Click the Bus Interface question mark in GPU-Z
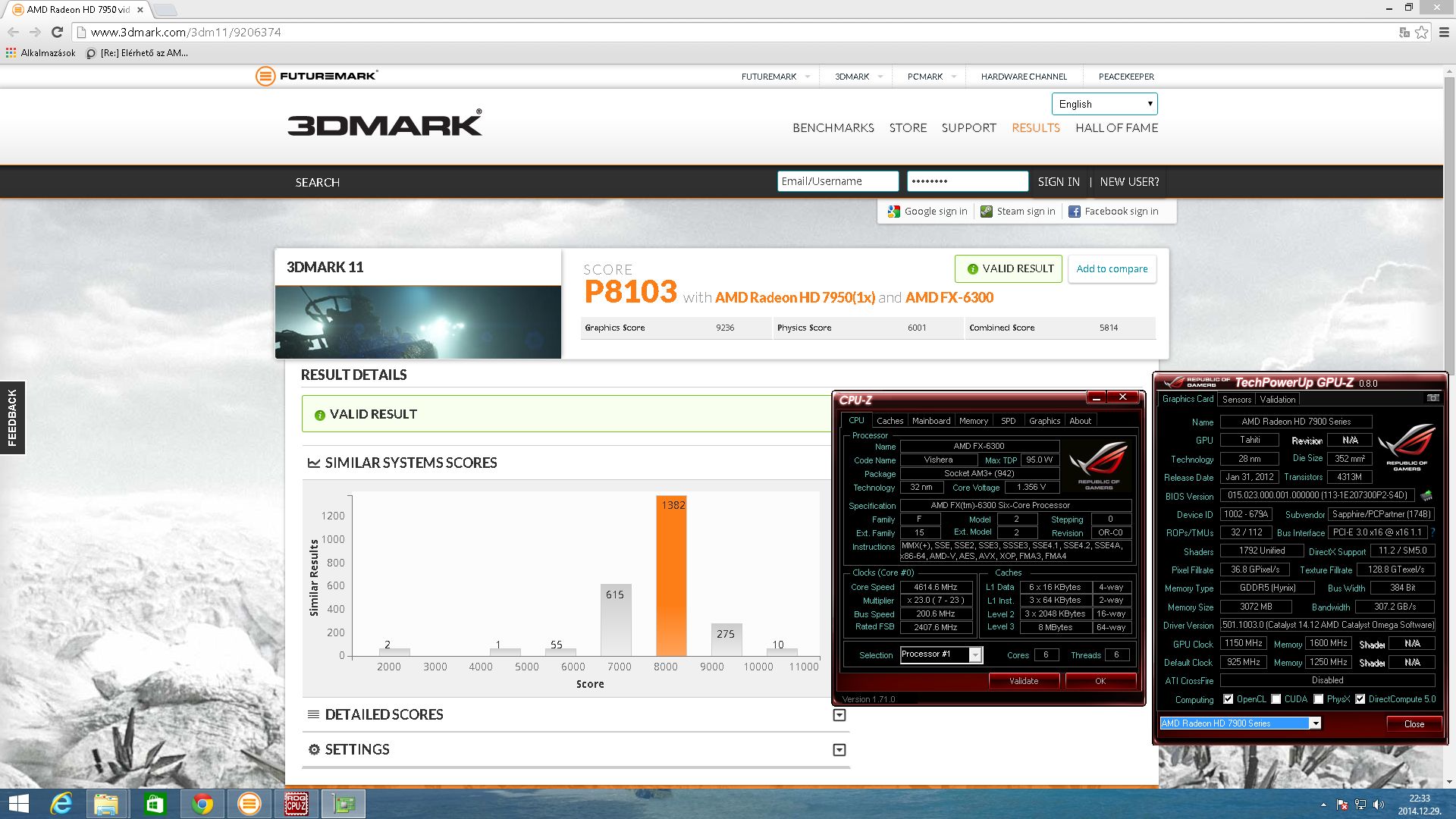The height and width of the screenshot is (819, 1456). 1432,532
